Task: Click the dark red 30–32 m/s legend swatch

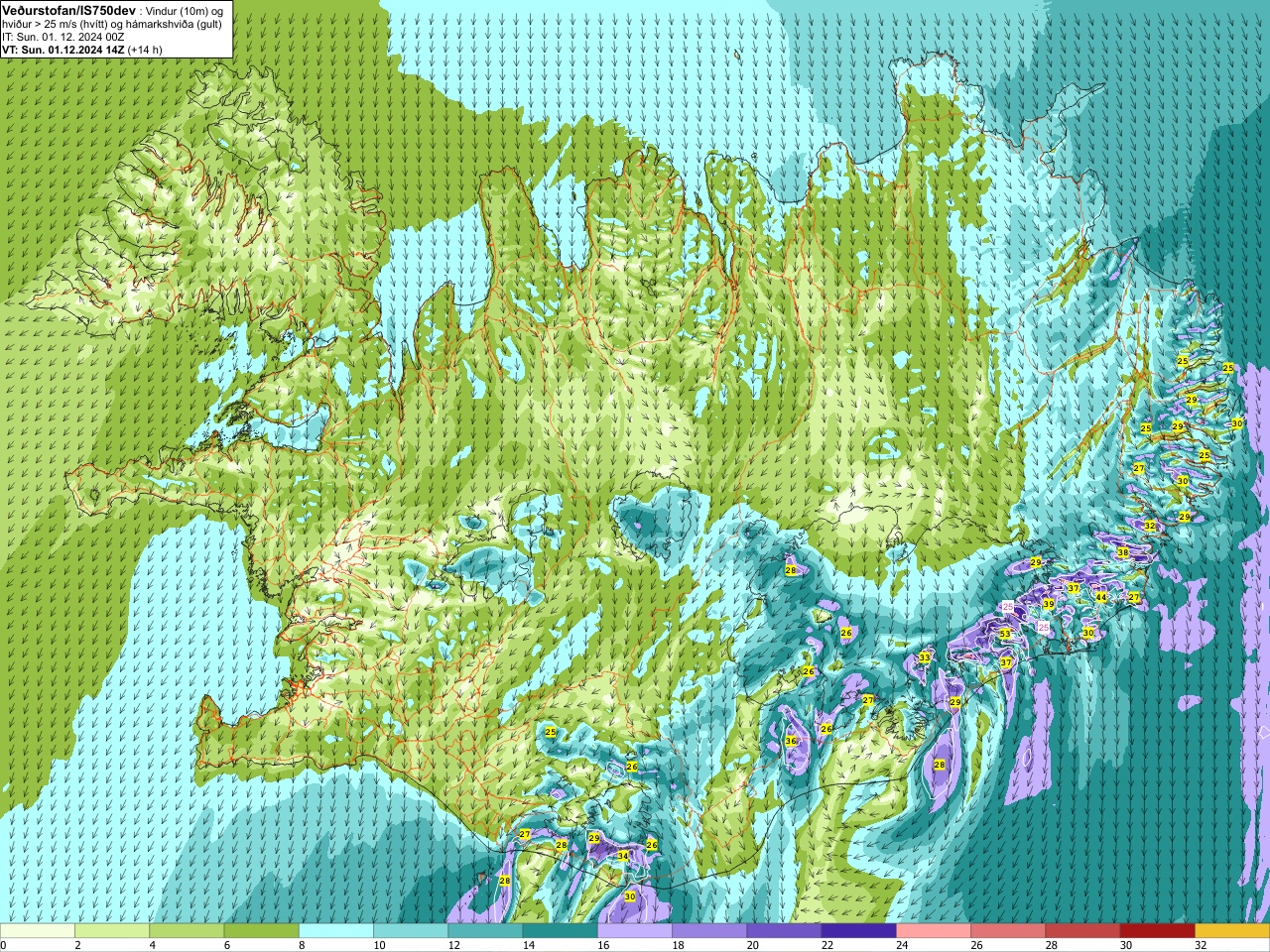Action: 1157,931
